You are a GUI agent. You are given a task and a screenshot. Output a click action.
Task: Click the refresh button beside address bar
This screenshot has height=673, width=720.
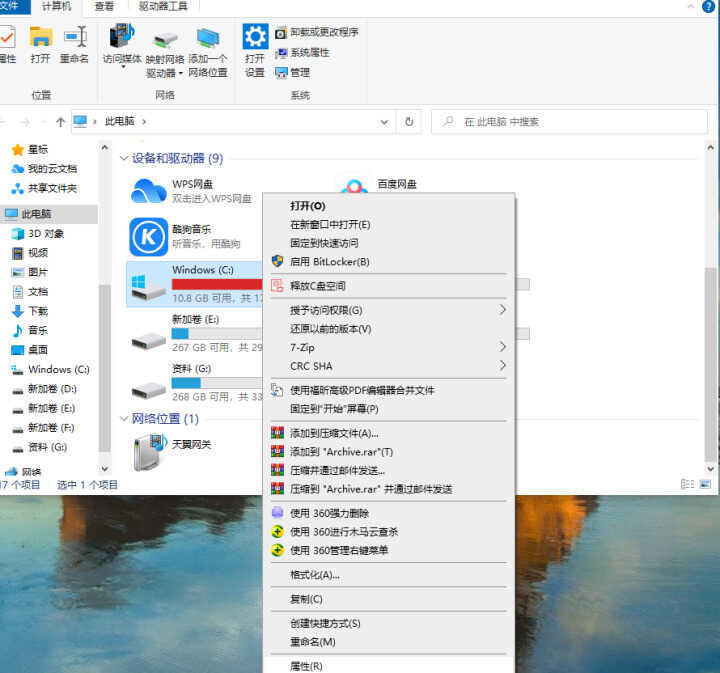409,122
